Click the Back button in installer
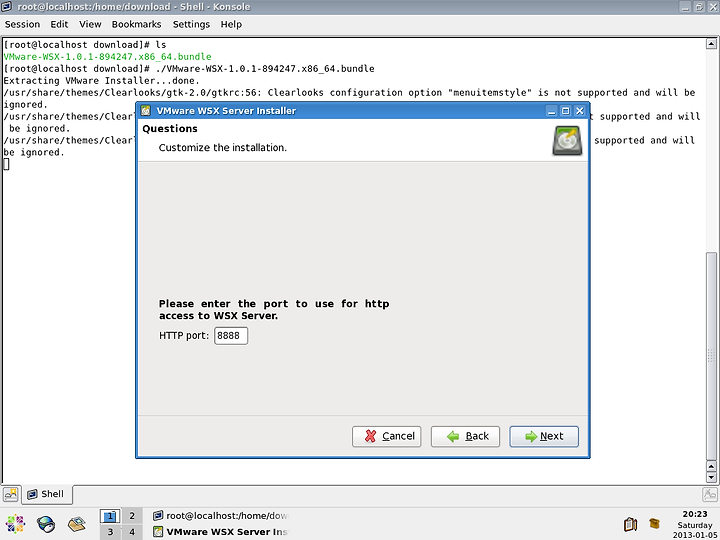 pos(465,436)
